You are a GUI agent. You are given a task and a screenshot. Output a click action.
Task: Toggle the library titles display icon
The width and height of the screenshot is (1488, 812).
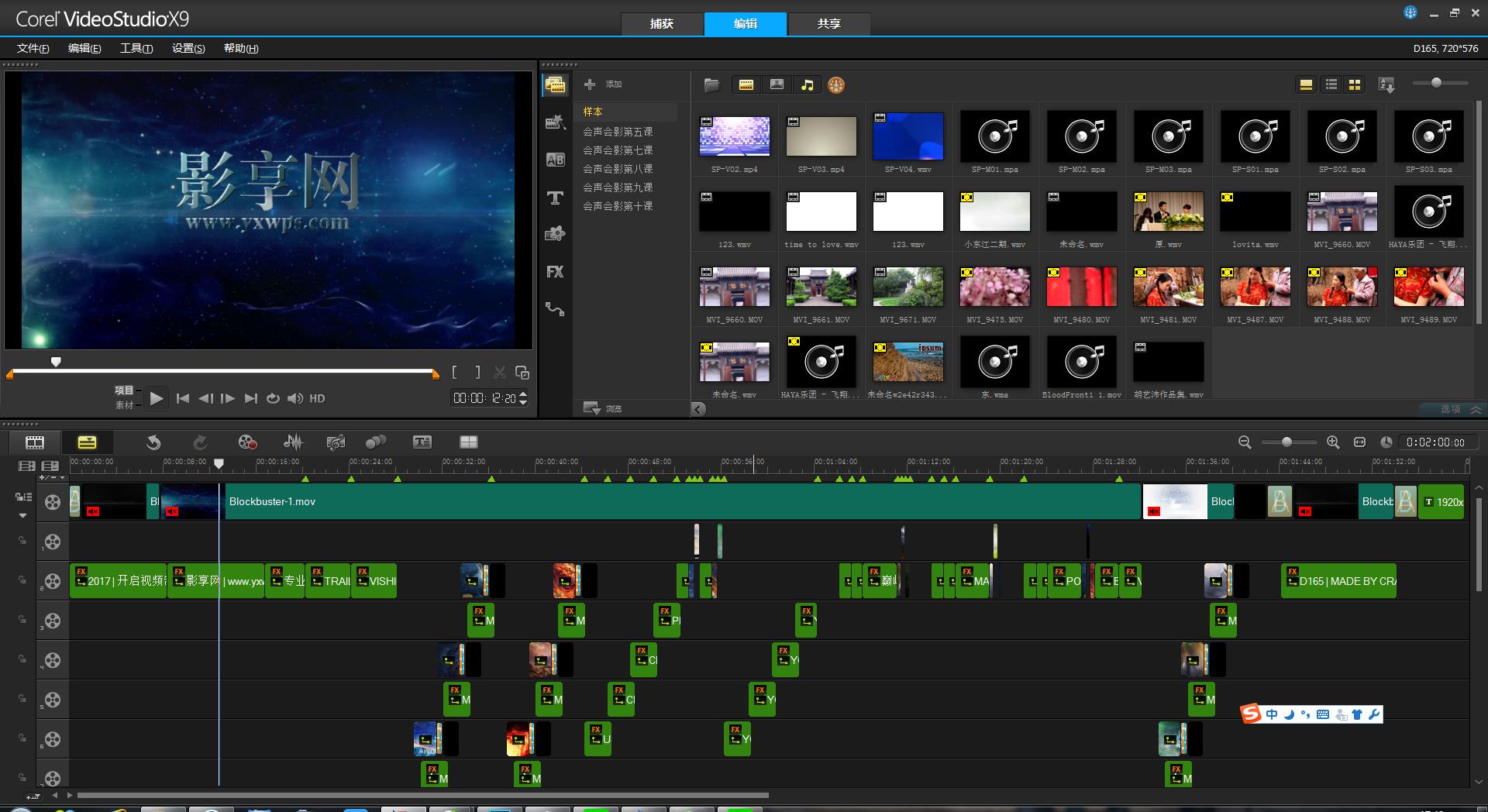[1306, 84]
